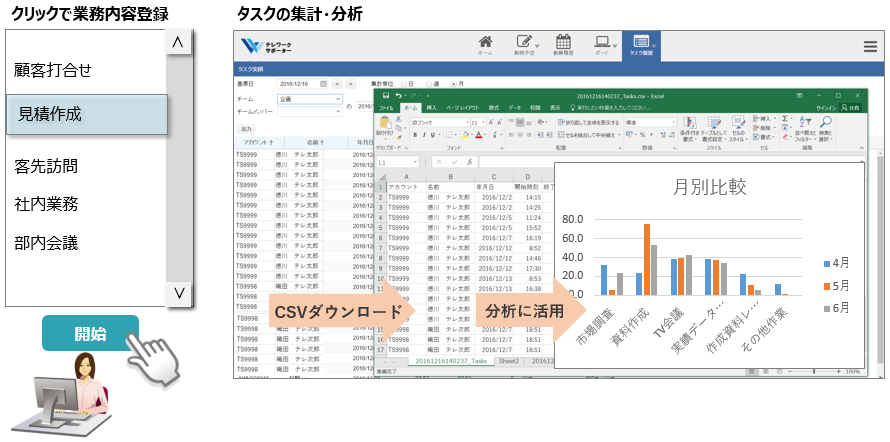The width and height of the screenshot is (890, 442).
Task: Select the 月 aggregation radio button
Action: [454, 84]
